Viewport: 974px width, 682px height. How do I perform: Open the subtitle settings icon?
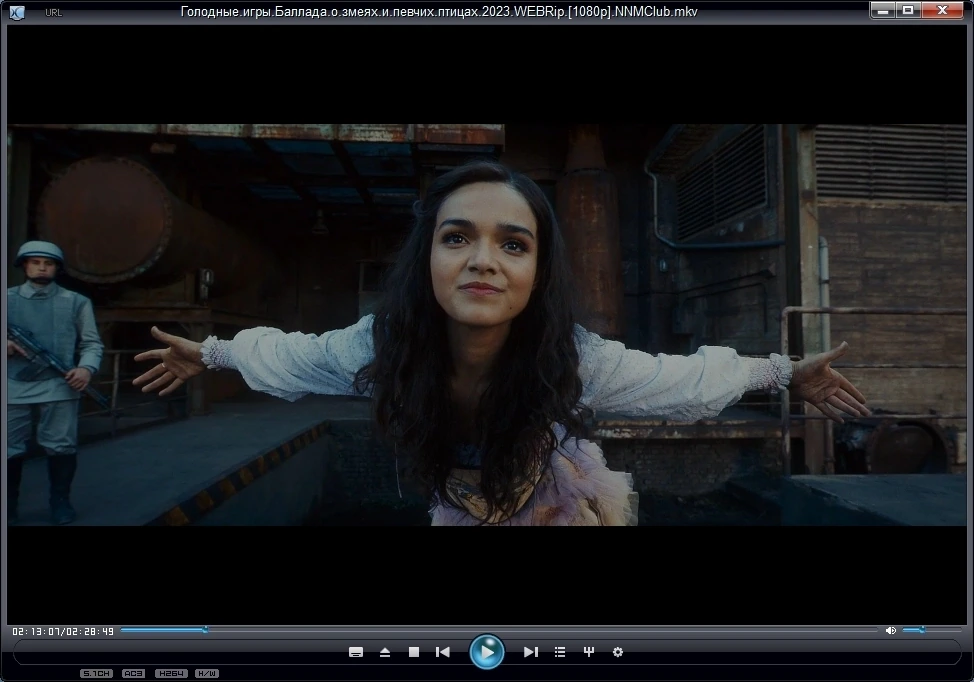(x=356, y=652)
